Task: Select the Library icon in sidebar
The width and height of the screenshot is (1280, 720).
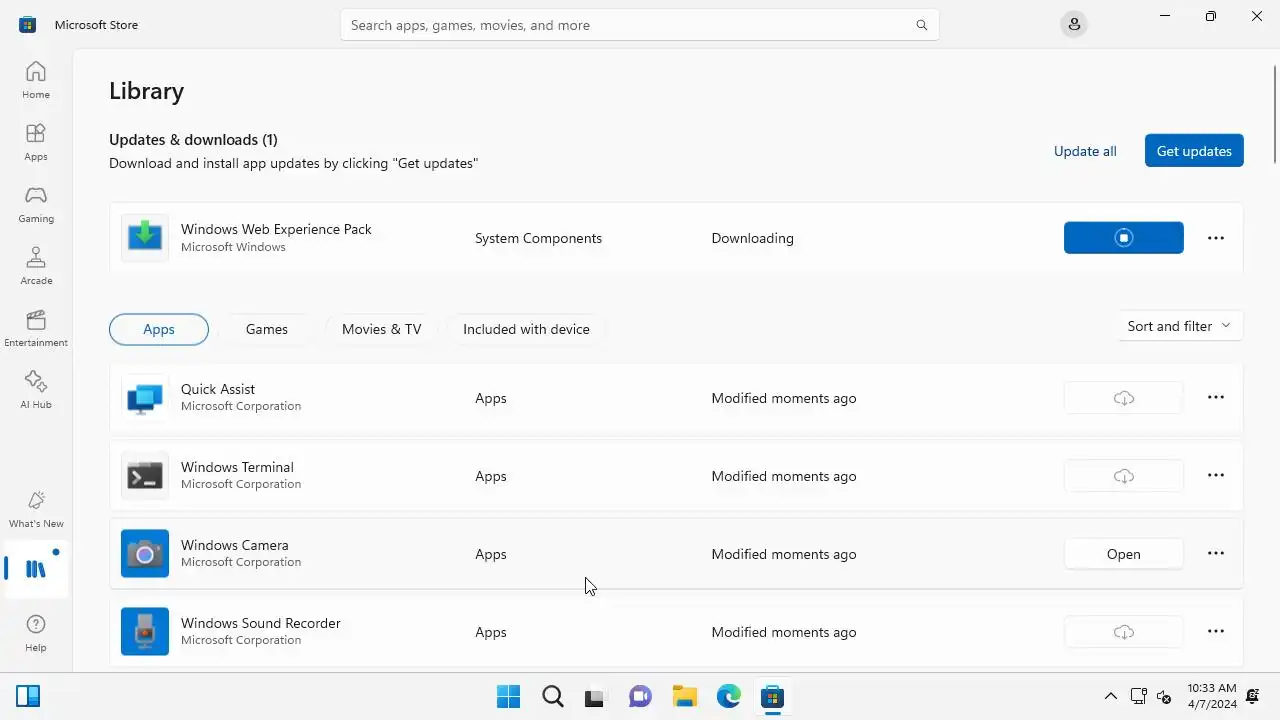Action: point(36,569)
